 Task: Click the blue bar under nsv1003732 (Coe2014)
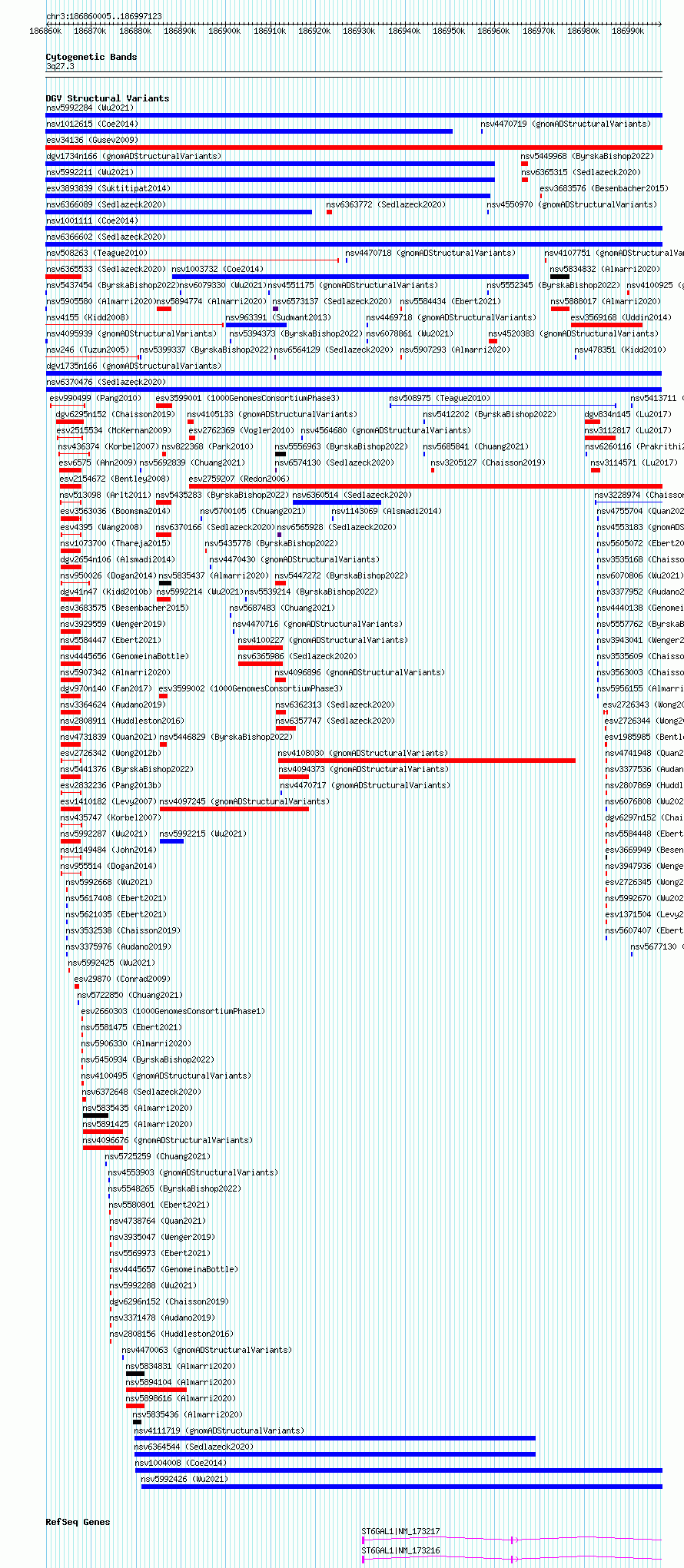350,277
